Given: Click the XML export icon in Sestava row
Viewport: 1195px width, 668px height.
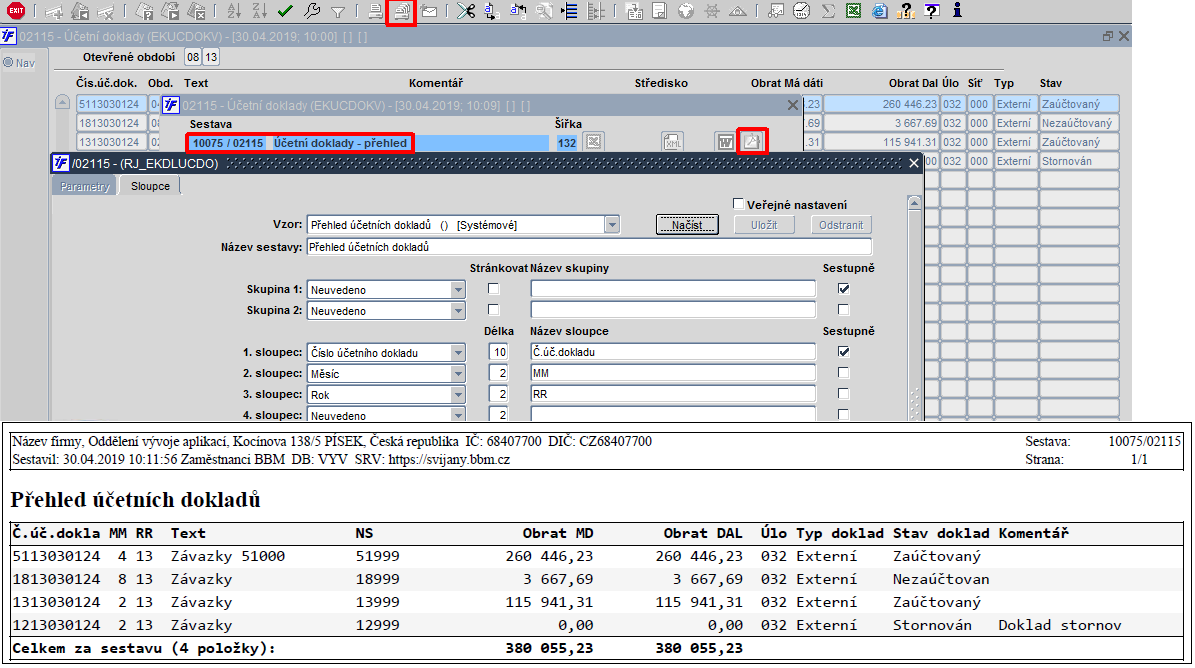Looking at the screenshot, I should point(672,142).
